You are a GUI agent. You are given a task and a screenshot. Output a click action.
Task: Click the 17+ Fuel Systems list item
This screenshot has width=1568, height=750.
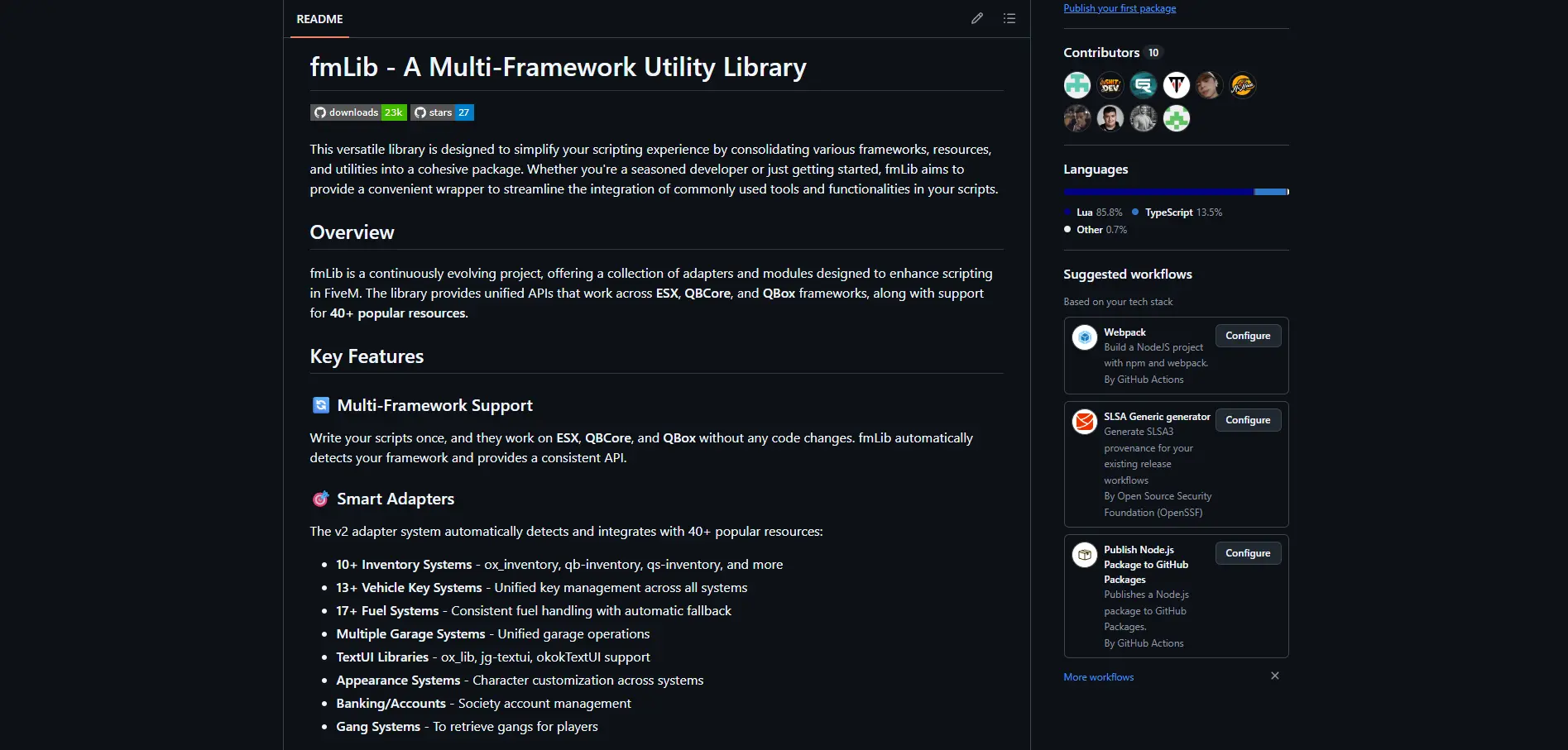click(x=534, y=611)
